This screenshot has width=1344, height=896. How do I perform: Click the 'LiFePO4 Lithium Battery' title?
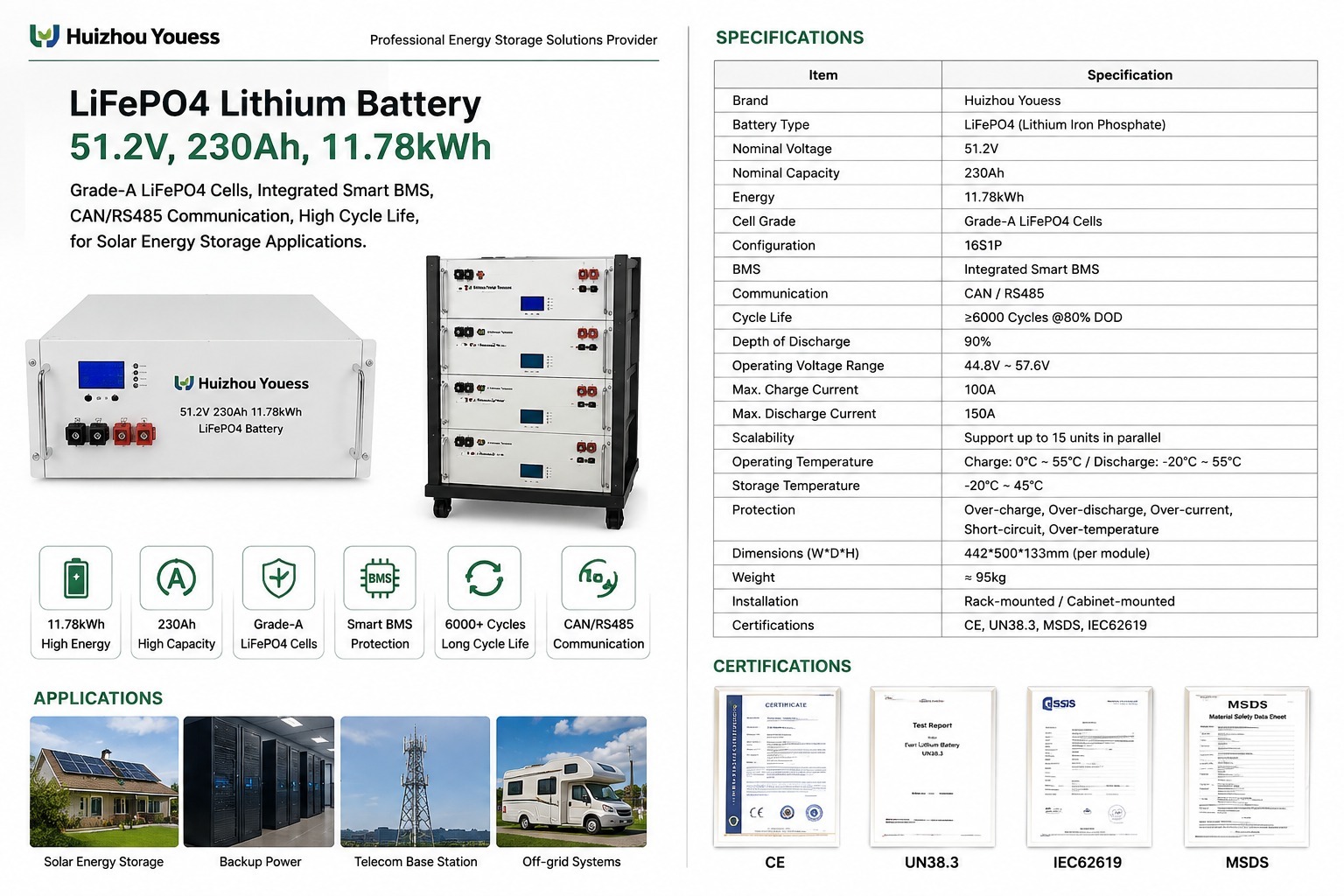coord(275,103)
